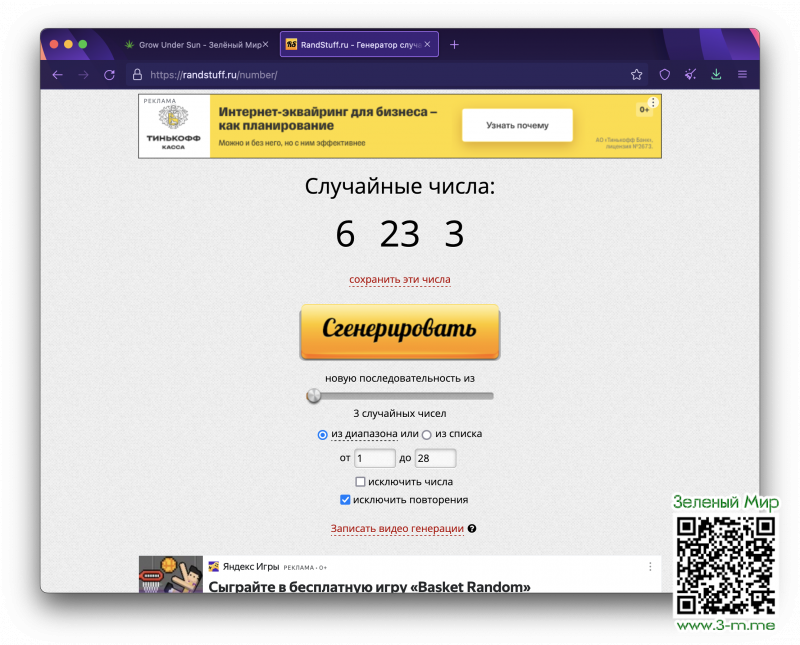Open the downloads arrow icon
The height and width of the screenshot is (645, 800).
click(716, 75)
